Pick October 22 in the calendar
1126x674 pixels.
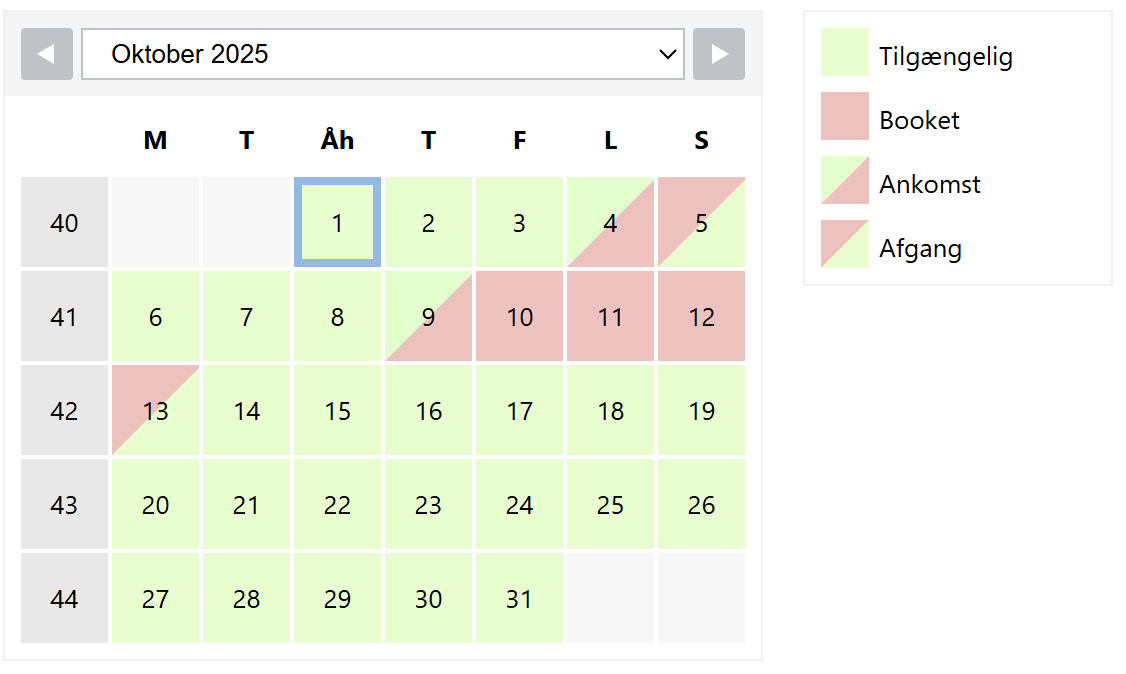(338, 505)
